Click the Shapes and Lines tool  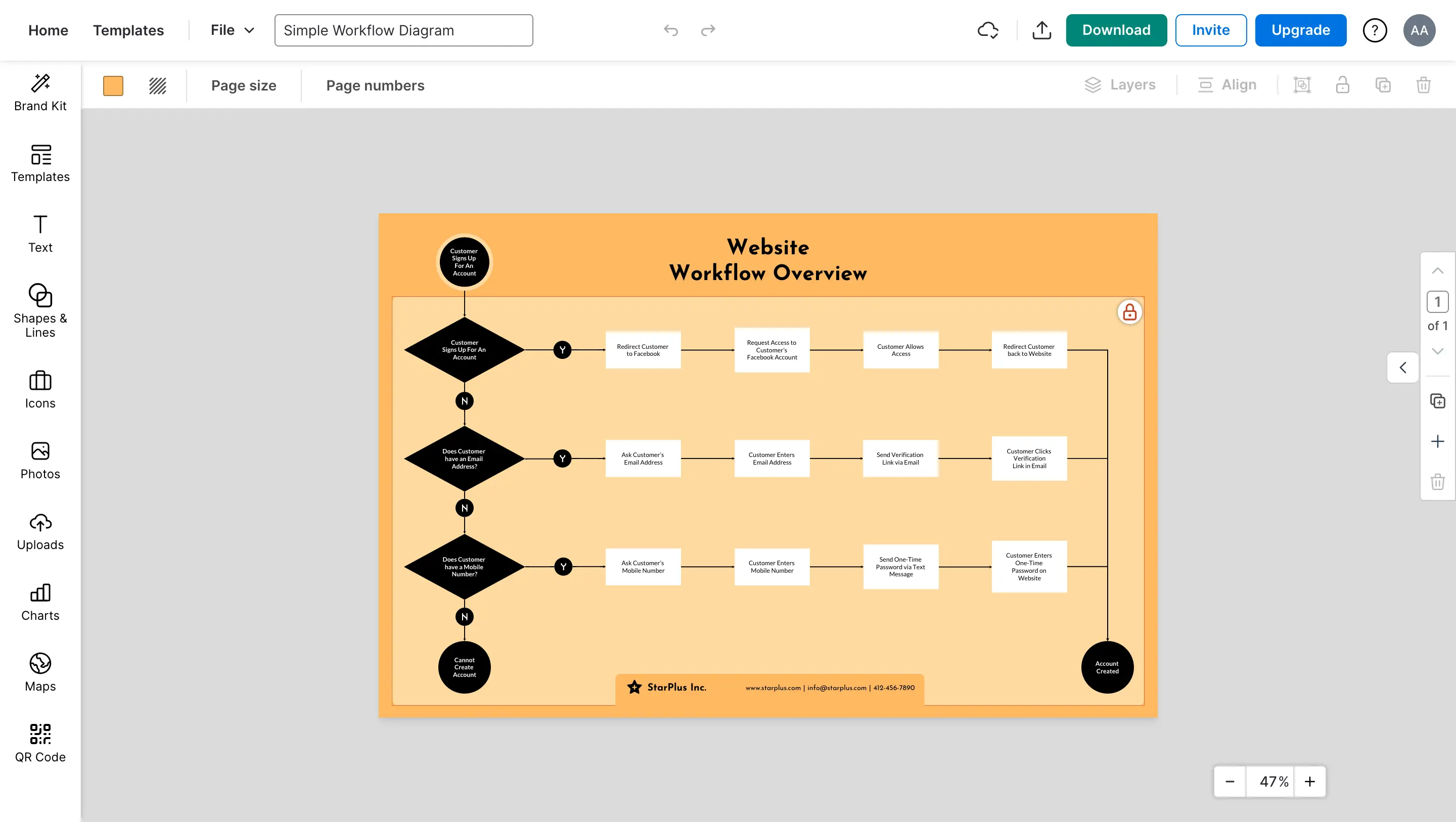click(x=40, y=311)
